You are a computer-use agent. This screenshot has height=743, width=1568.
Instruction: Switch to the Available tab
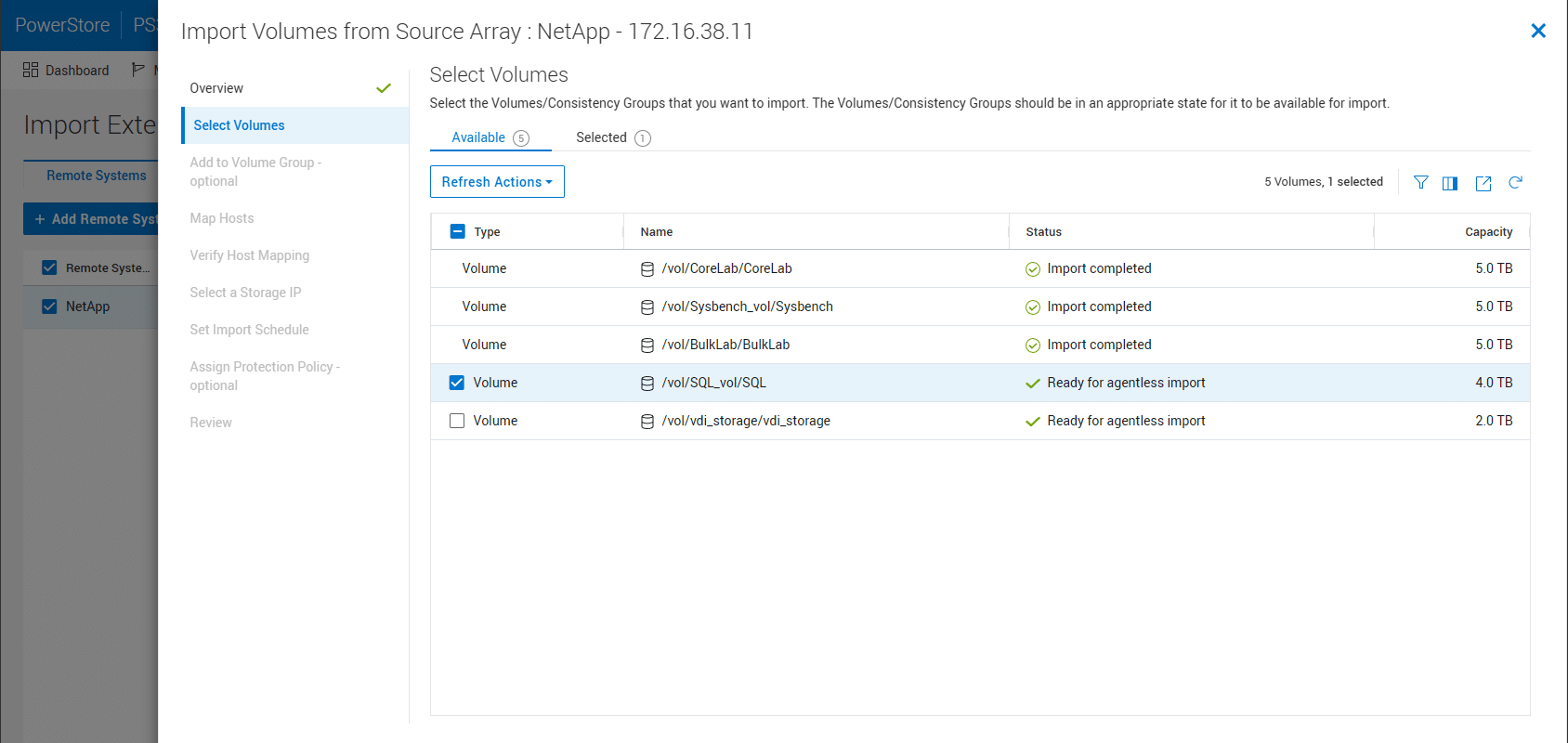pos(490,137)
